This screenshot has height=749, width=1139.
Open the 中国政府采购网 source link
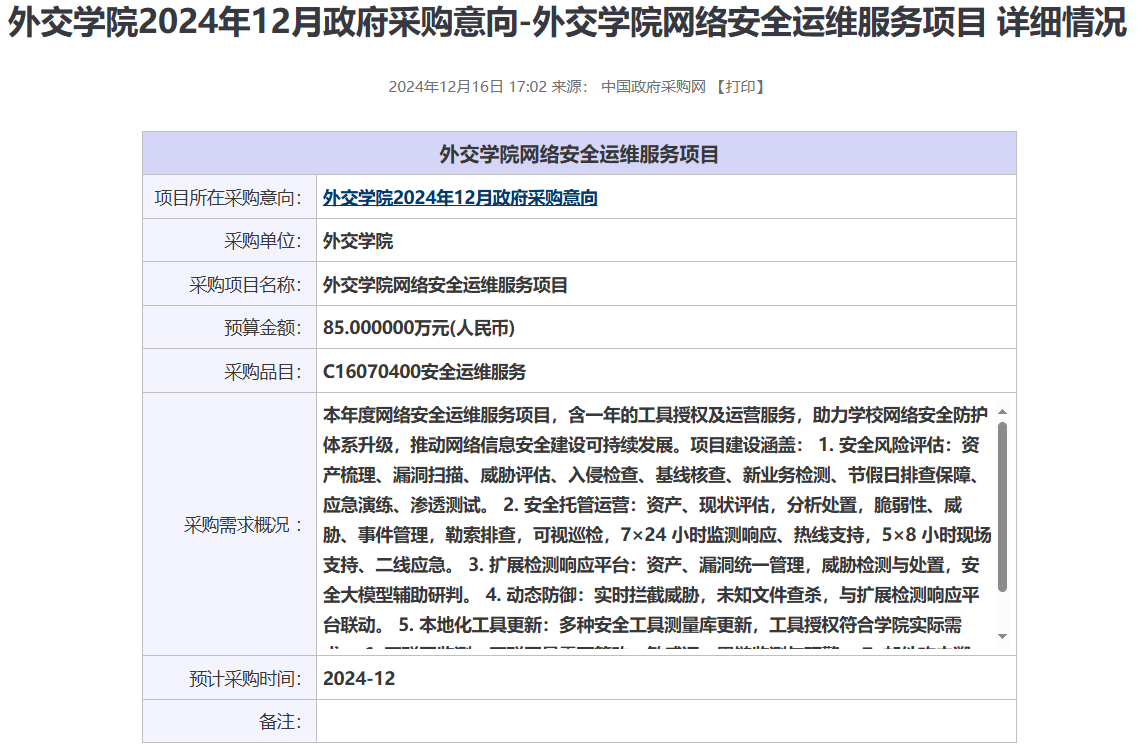coord(654,87)
